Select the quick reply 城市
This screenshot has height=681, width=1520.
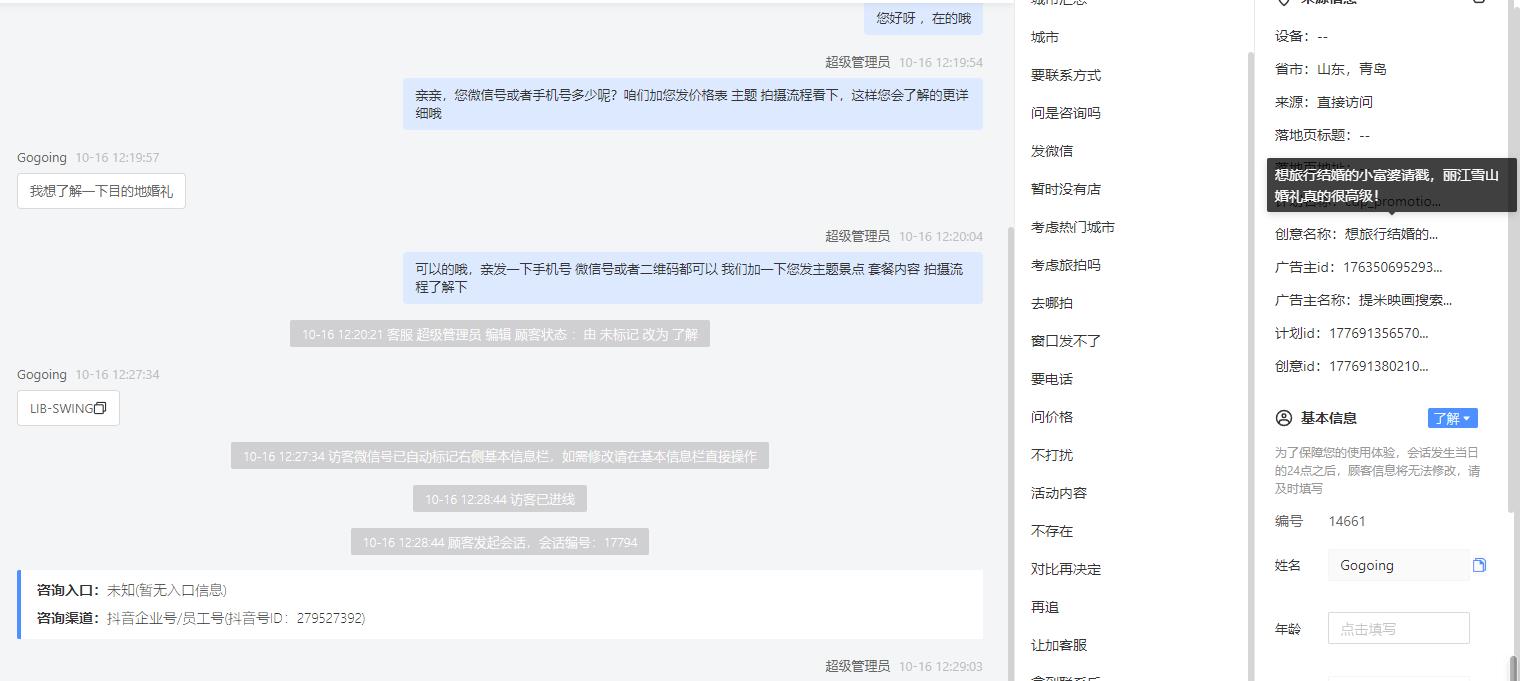pos(1045,37)
